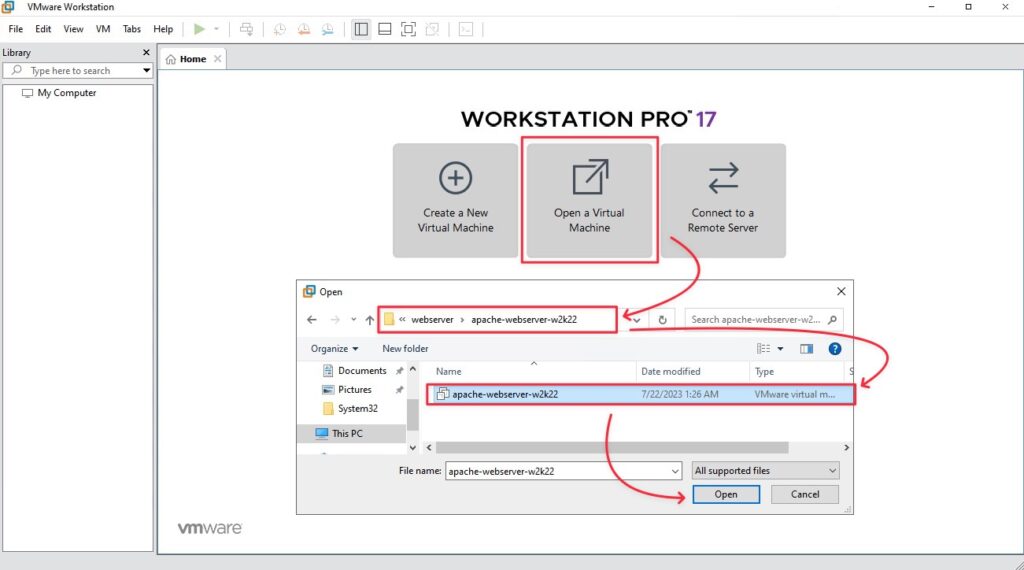Click the forward arrow in Open dialog
1024x570 pixels.
335,320
